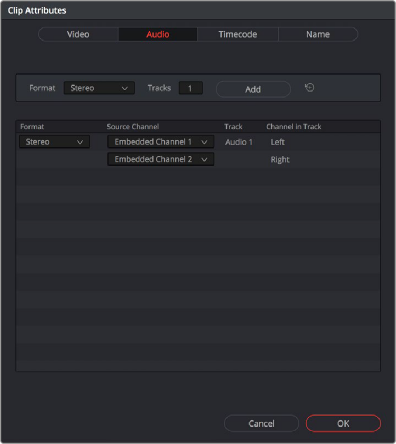Image resolution: width=396 pixels, height=444 pixels.
Task: Open the Embedded Channel 1 dropdown
Action: 161,142
